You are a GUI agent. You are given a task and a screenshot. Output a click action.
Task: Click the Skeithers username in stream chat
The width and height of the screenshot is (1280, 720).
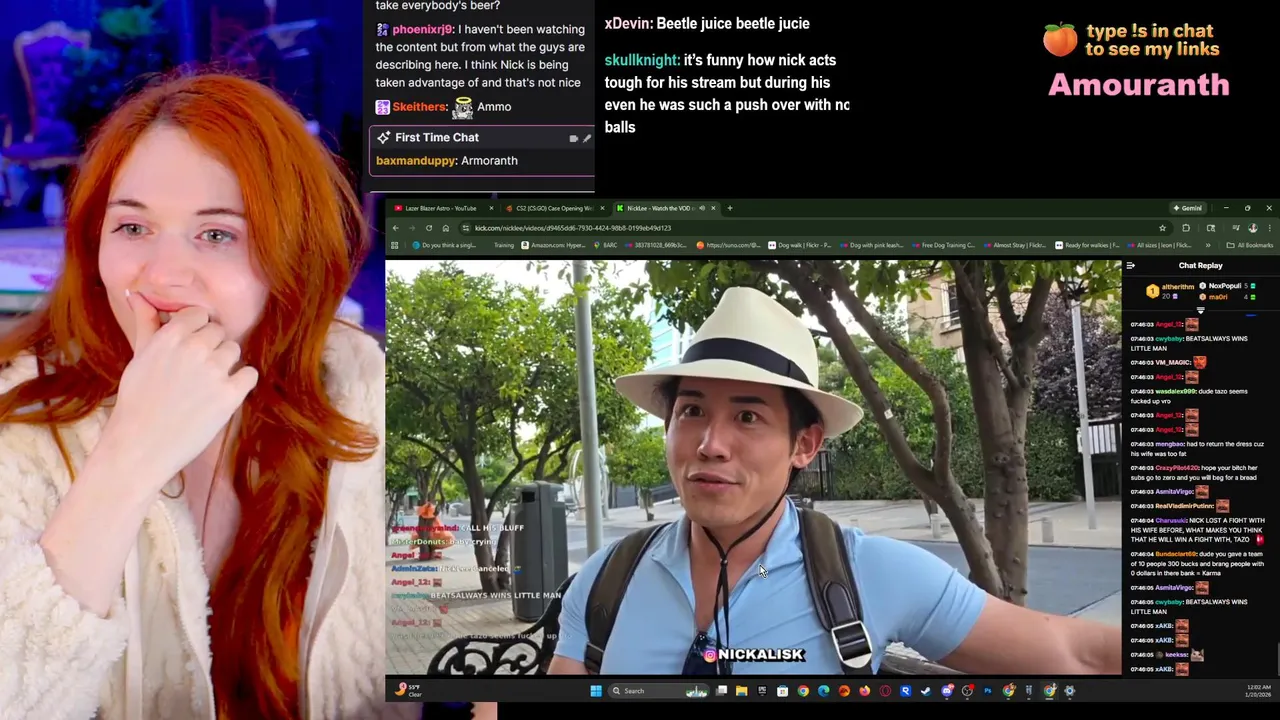click(x=419, y=107)
